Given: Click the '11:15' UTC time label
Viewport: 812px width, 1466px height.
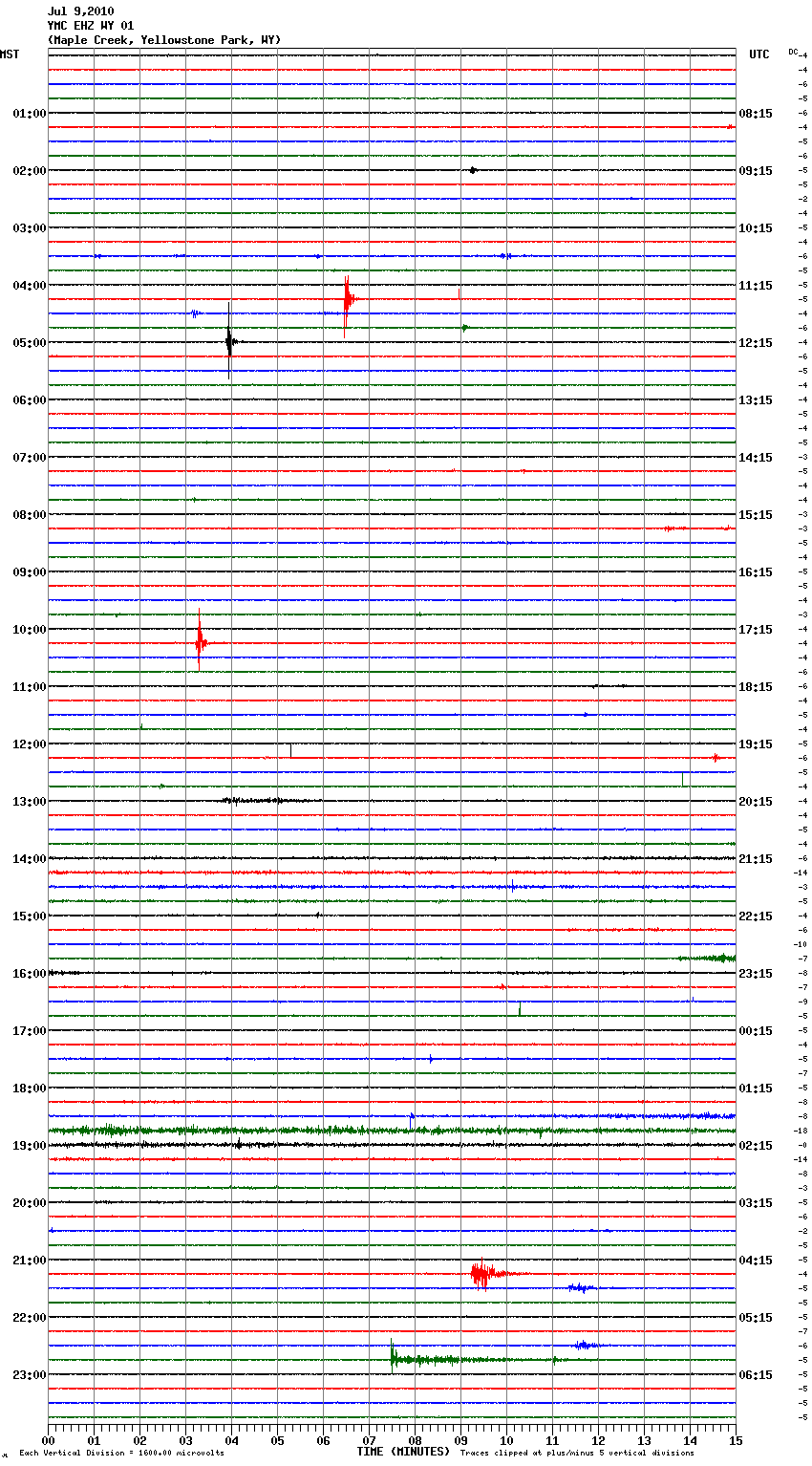Looking at the screenshot, I should (756, 286).
